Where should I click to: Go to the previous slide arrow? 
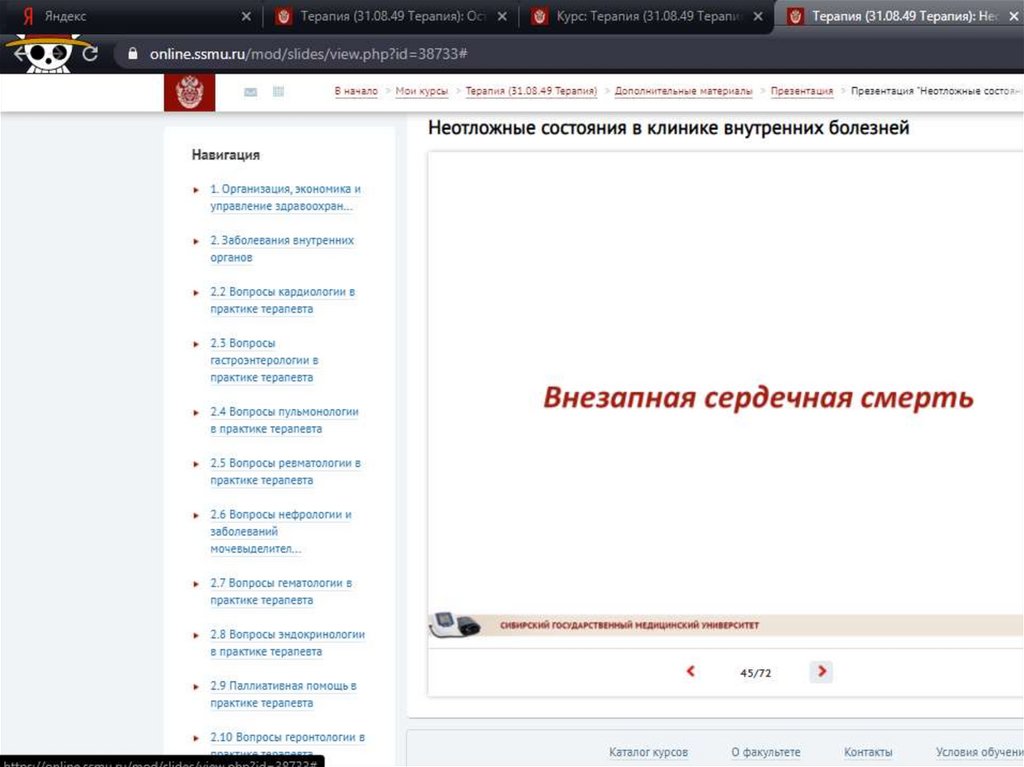point(690,671)
